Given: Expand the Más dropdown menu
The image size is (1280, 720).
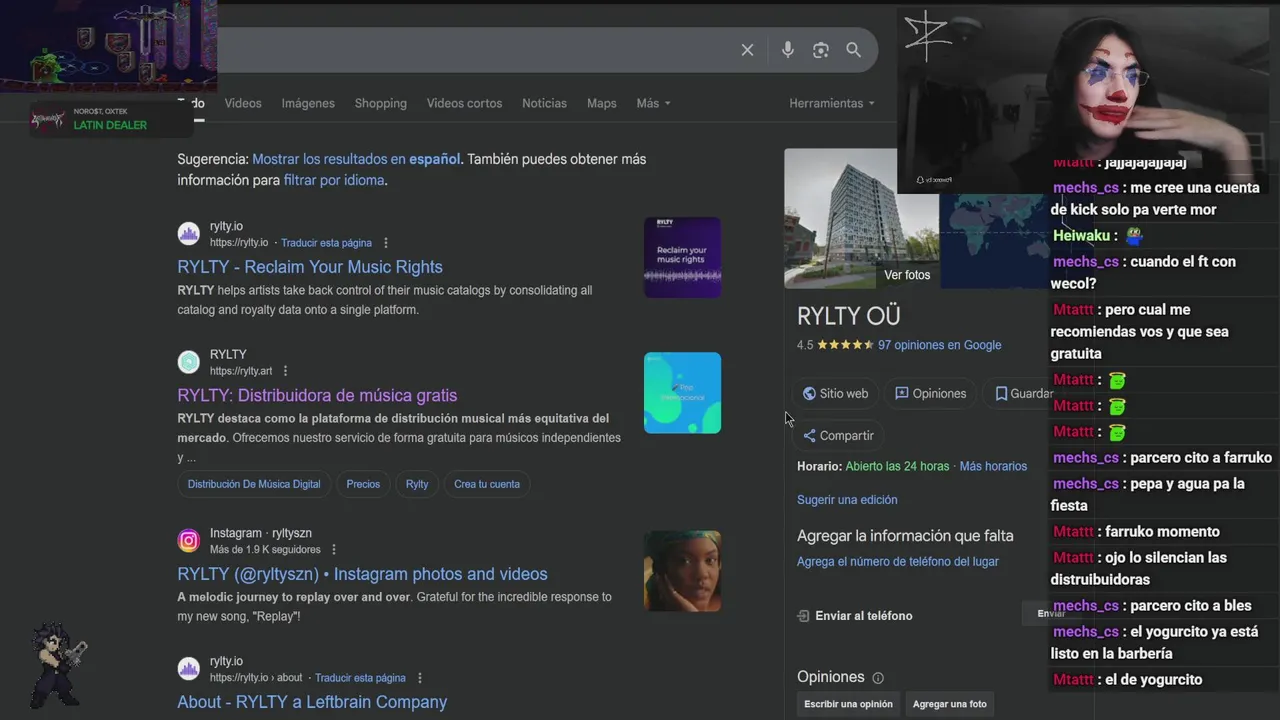Looking at the screenshot, I should [653, 103].
